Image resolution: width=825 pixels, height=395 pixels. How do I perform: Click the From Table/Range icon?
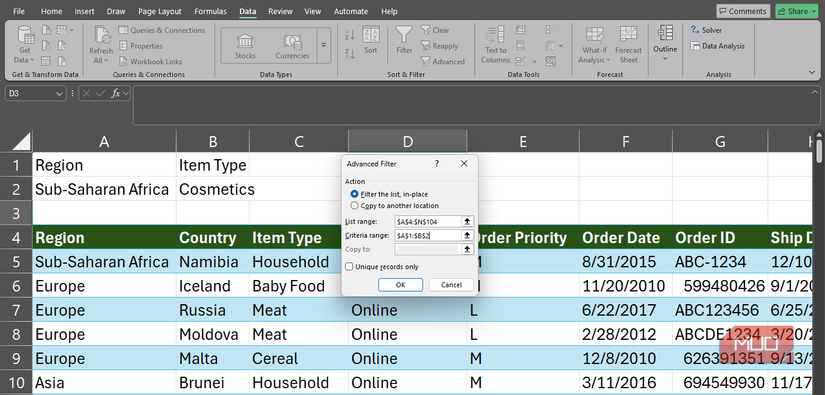coord(46,61)
